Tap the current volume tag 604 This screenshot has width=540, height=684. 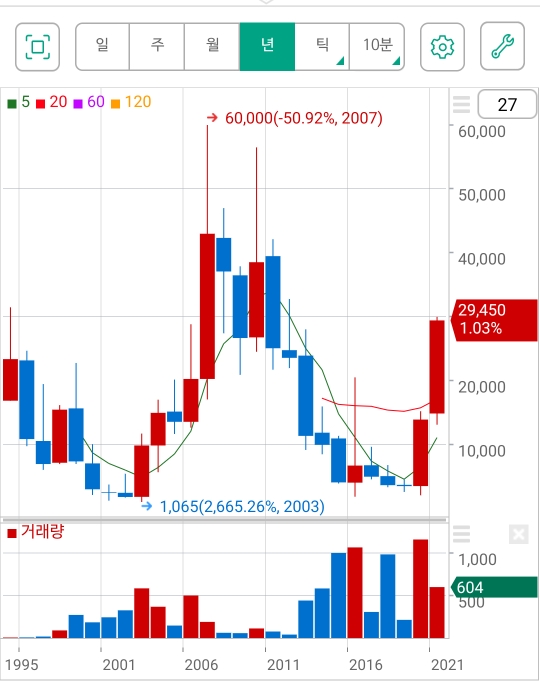pyautogui.click(x=494, y=587)
